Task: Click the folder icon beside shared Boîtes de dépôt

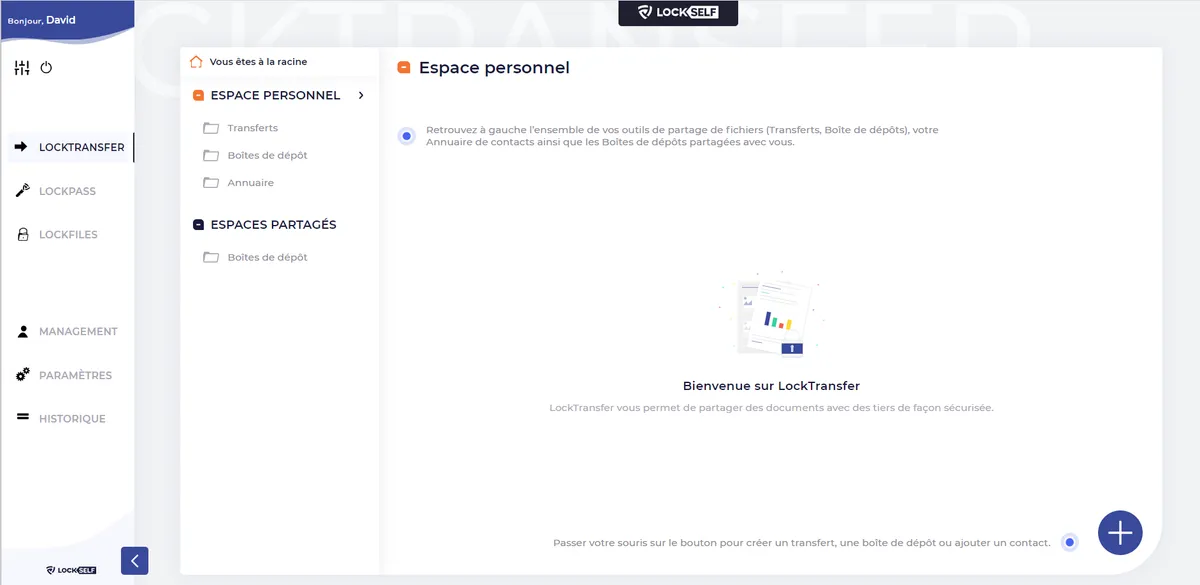Action: tap(211, 257)
